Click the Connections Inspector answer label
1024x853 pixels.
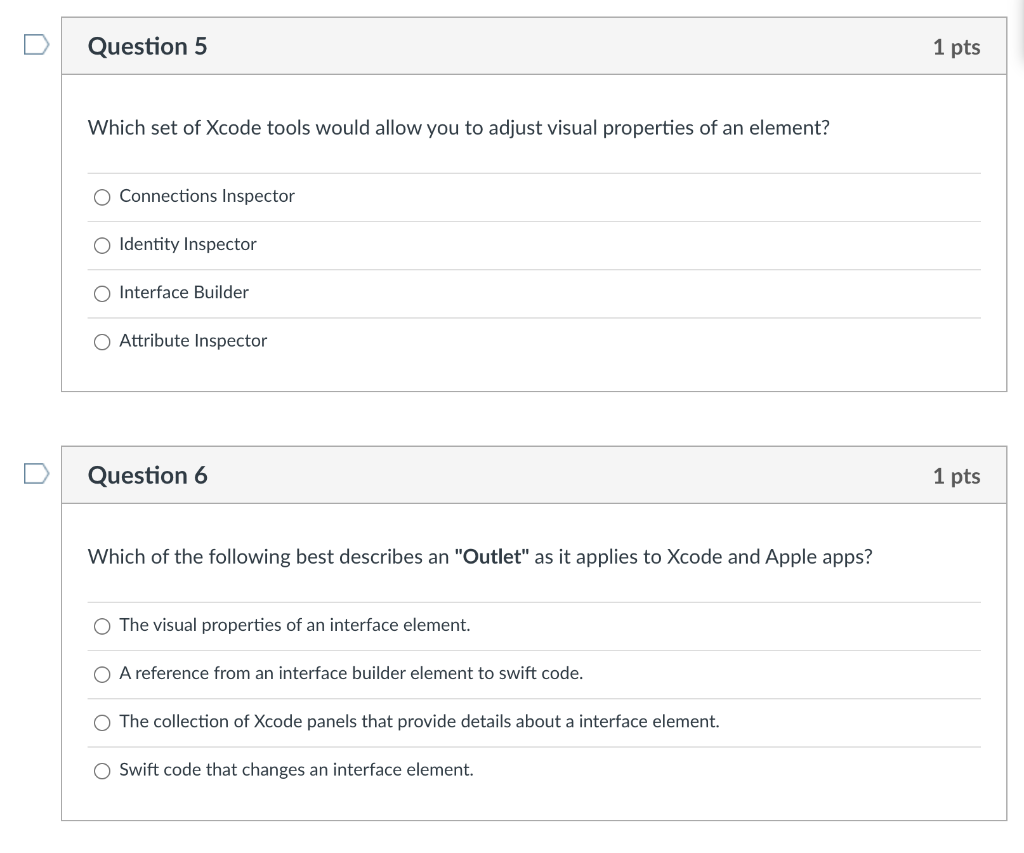207,196
